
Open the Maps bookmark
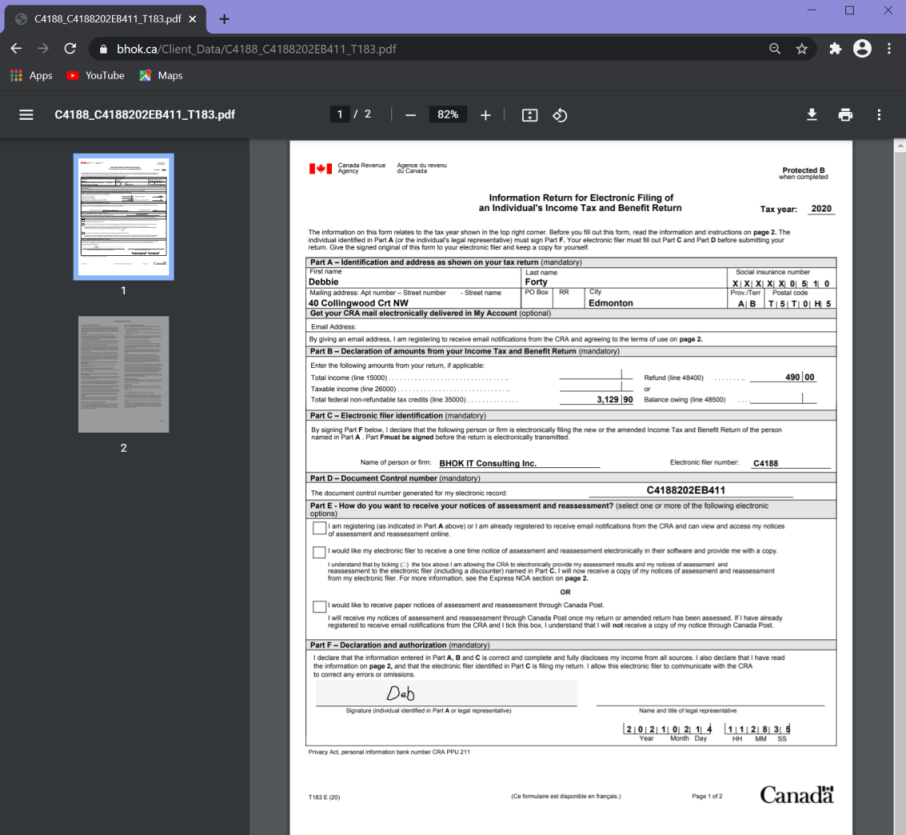160,76
